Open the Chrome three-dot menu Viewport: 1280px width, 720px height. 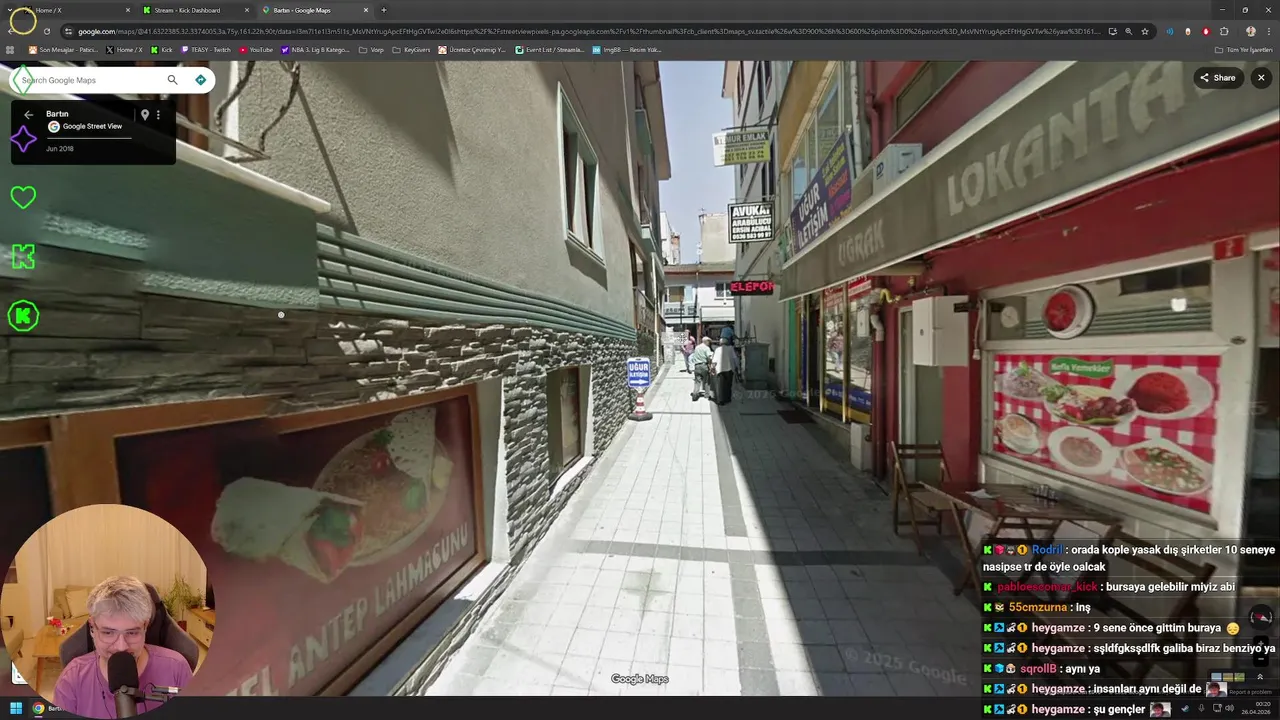(1268, 31)
